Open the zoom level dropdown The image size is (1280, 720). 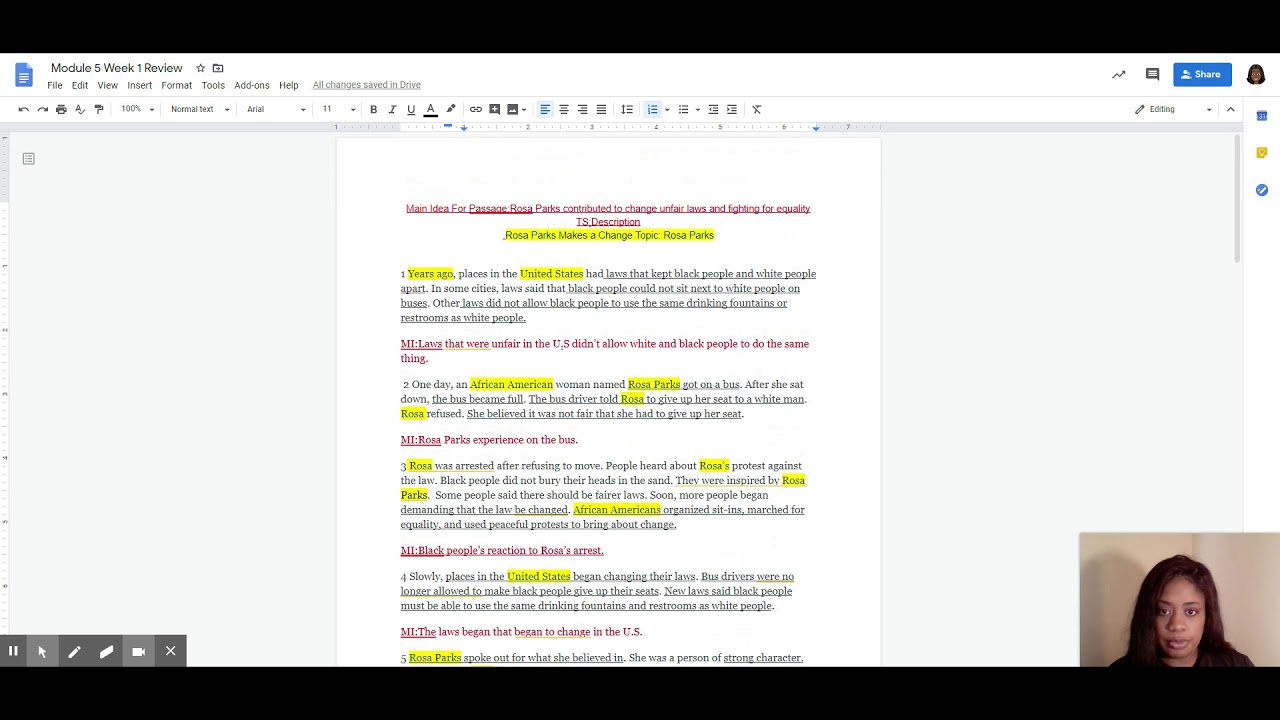[x=138, y=109]
